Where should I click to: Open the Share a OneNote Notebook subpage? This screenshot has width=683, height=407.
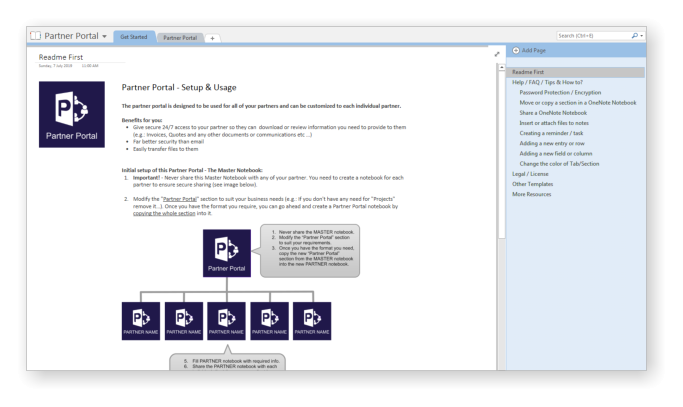[553, 113]
